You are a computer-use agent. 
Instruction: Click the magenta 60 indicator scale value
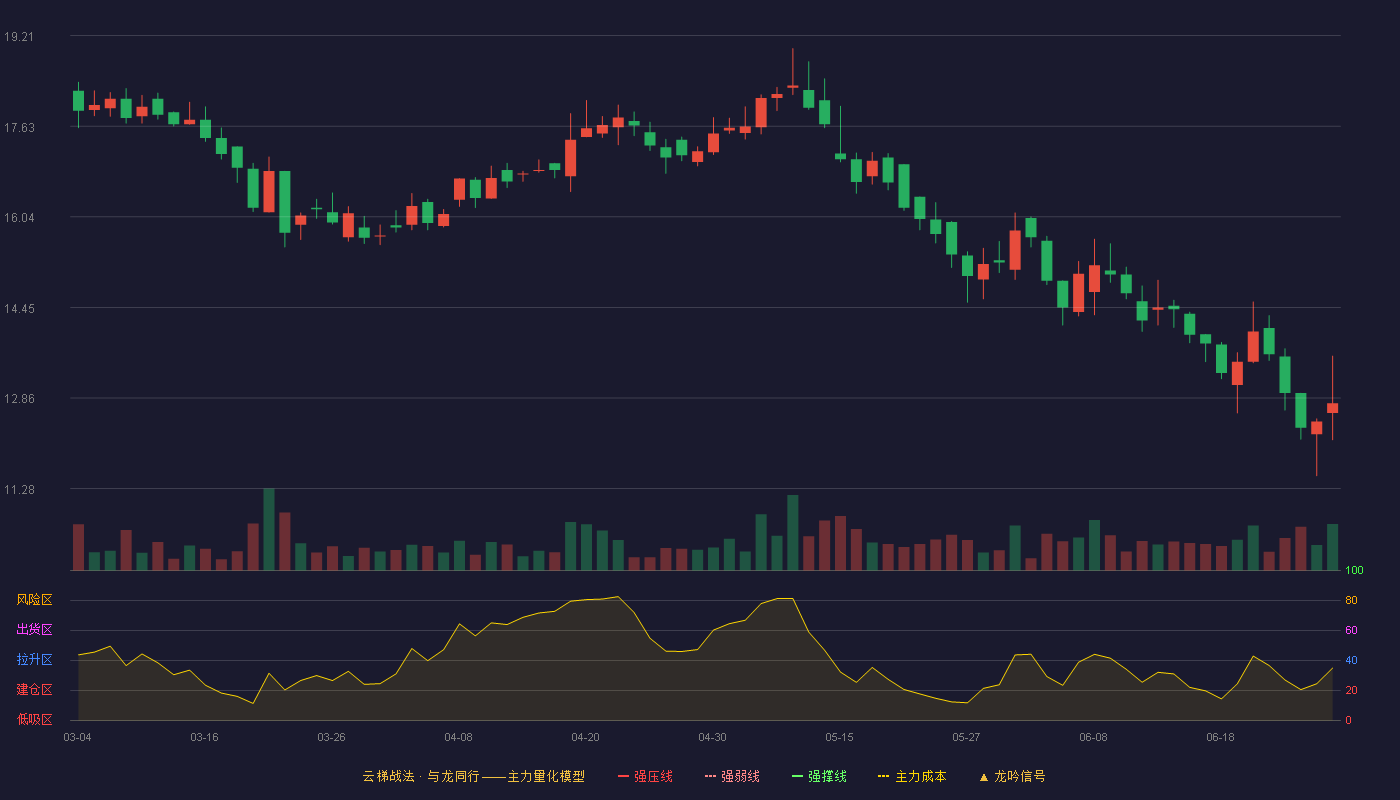tap(1351, 631)
